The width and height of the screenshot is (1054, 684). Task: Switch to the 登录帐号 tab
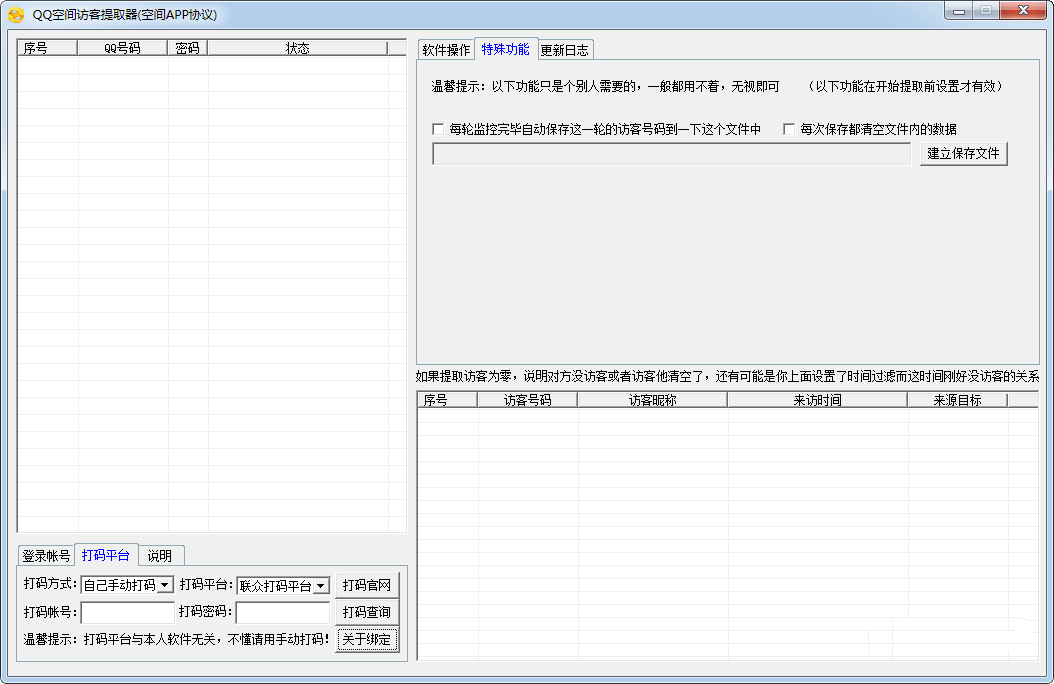pyautogui.click(x=46, y=556)
